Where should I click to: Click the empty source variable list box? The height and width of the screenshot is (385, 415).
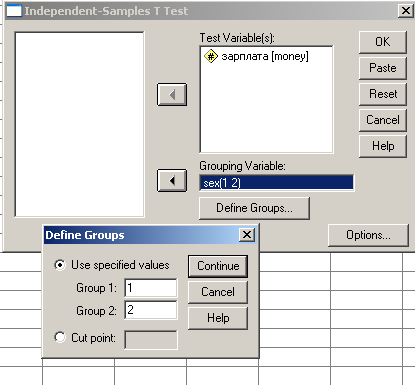coord(79,124)
